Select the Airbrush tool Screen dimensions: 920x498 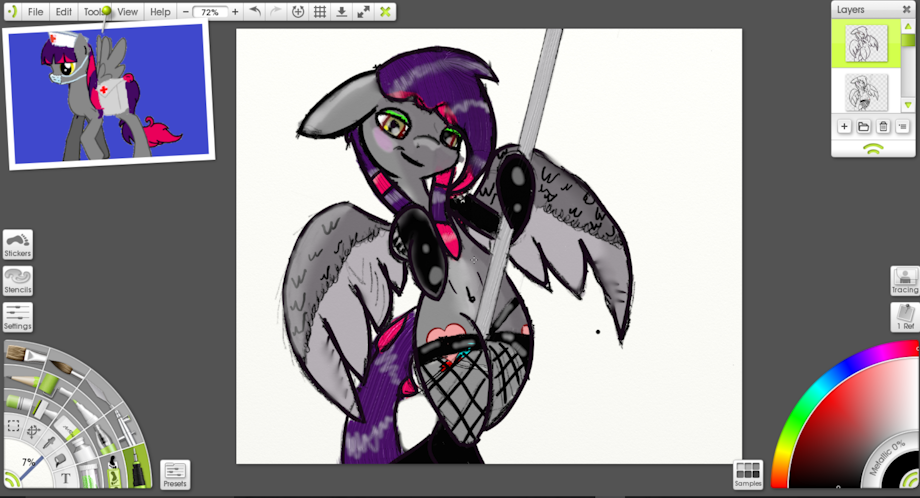(x=126, y=427)
